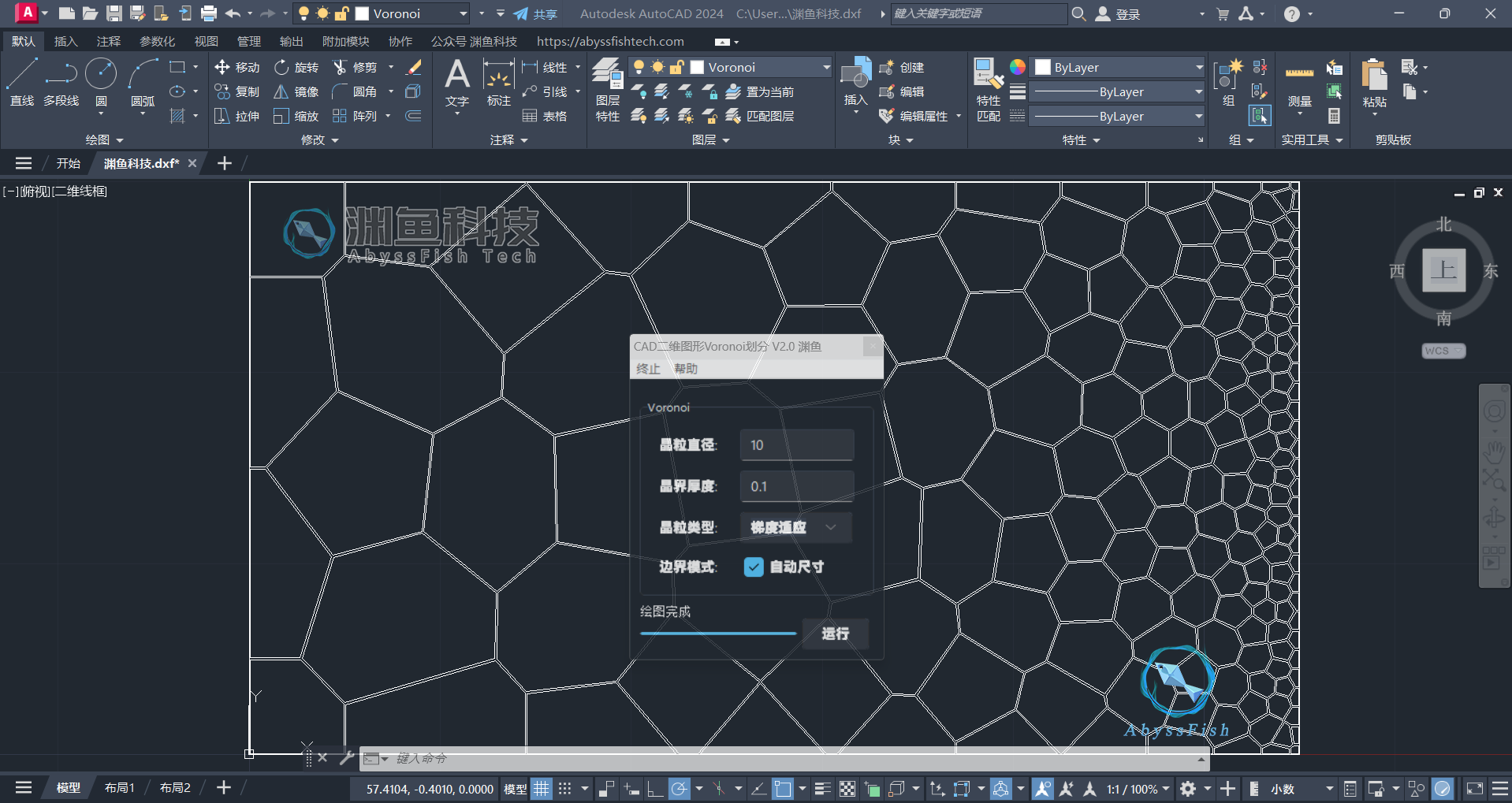Toggle lineweight display in status bar
Viewport: 1512px width, 803px height.
click(822, 789)
